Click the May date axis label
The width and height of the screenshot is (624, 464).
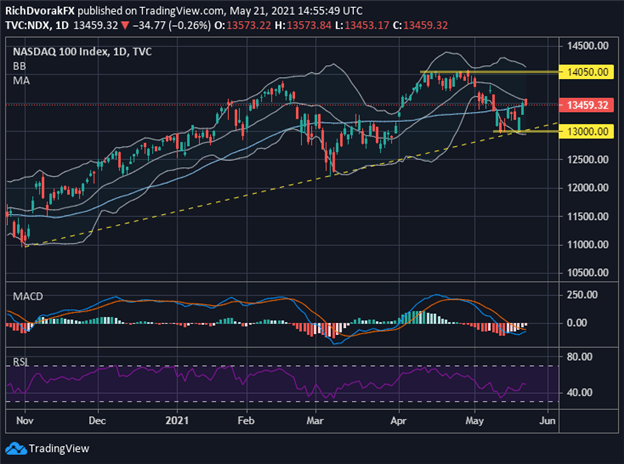pyautogui.click(x=474, y=421)
